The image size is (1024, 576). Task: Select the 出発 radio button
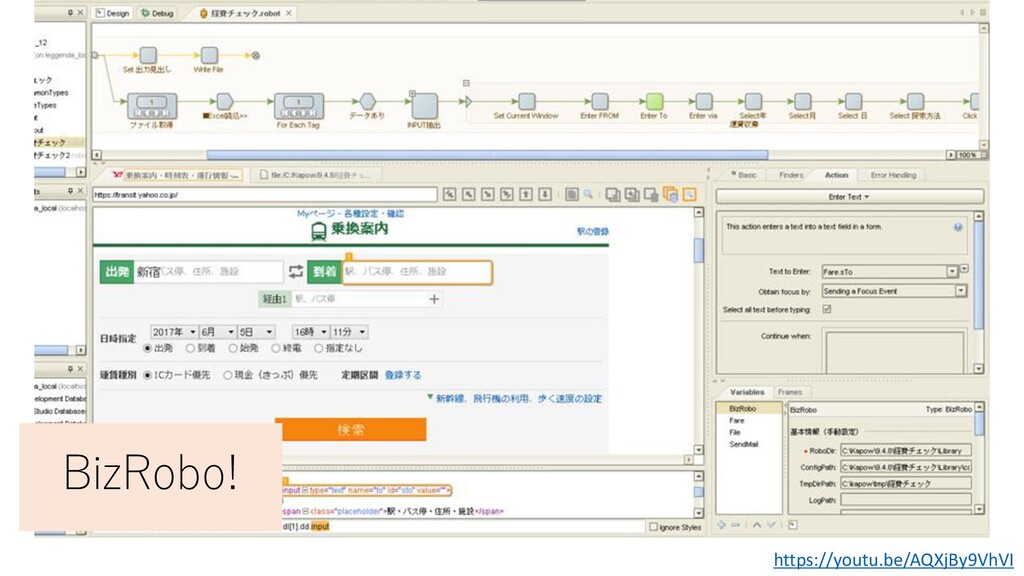148,349
